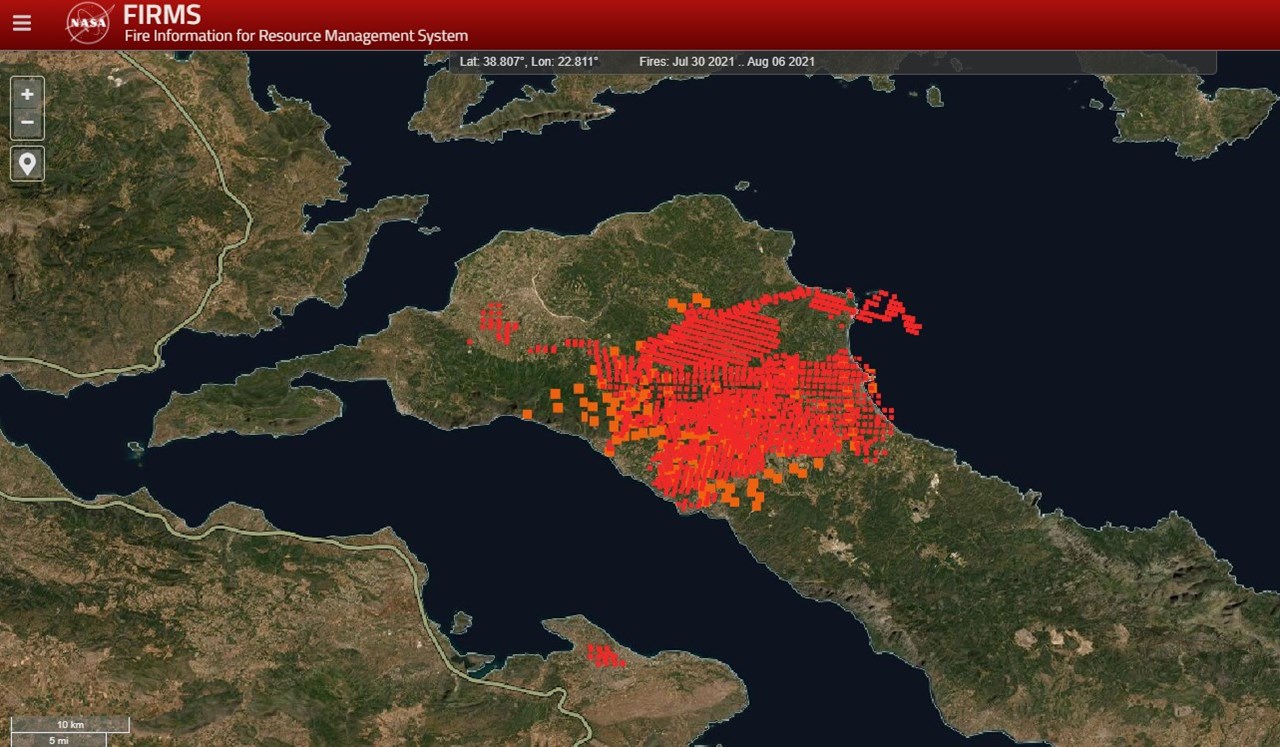Click the FIRMS title text
Image resolution: width=1280 pixels, height=747 pixels.
(162, 15)
